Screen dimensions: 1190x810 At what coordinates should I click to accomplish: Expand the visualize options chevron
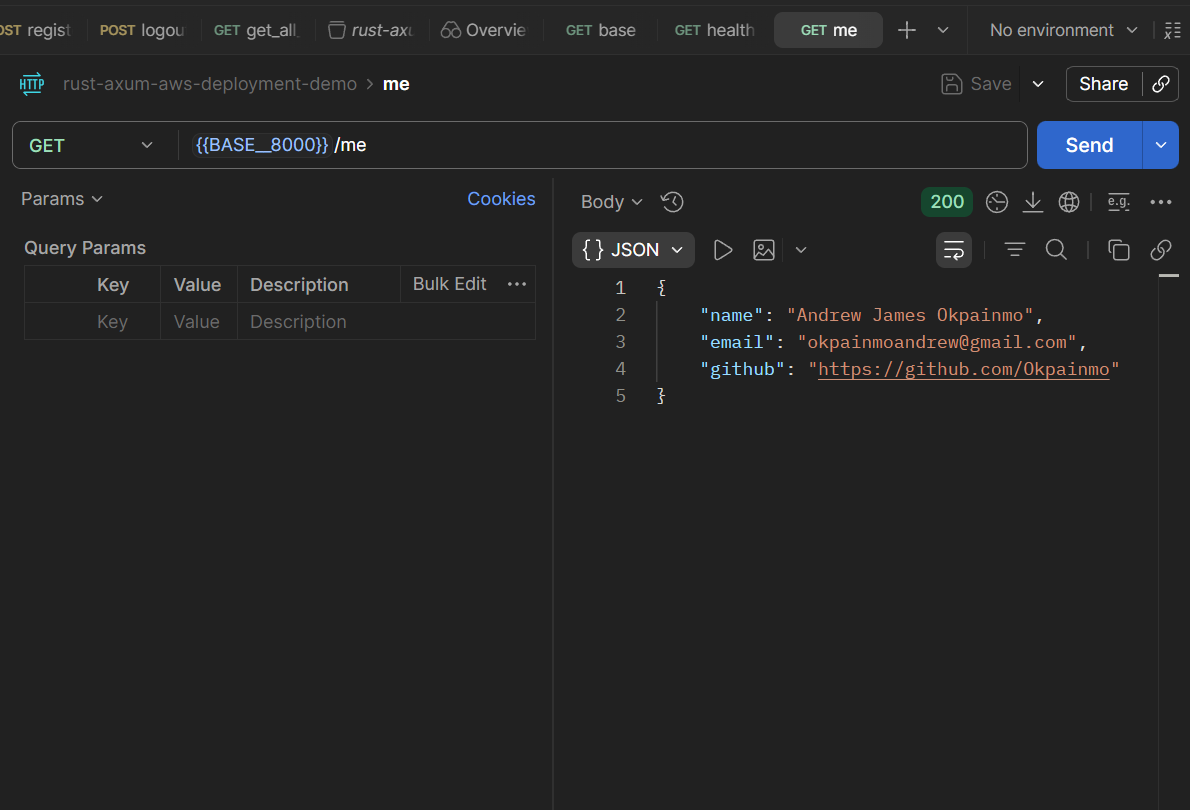point(801,250)
